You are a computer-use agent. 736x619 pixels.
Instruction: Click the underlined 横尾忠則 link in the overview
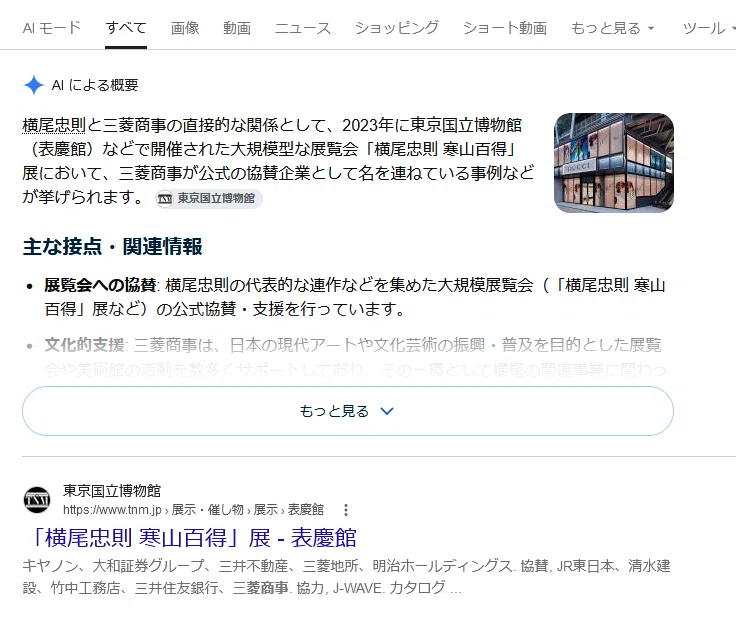(x=54, y=125)
